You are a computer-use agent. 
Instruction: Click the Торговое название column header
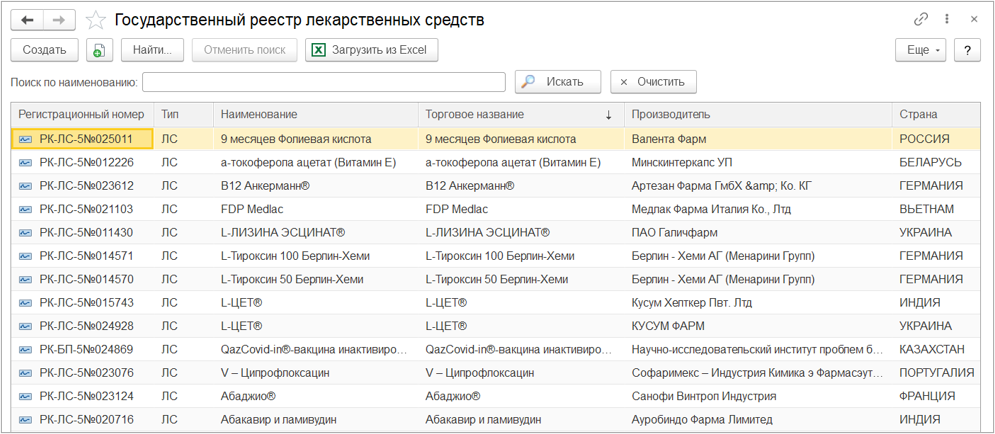tap(522, 114)
